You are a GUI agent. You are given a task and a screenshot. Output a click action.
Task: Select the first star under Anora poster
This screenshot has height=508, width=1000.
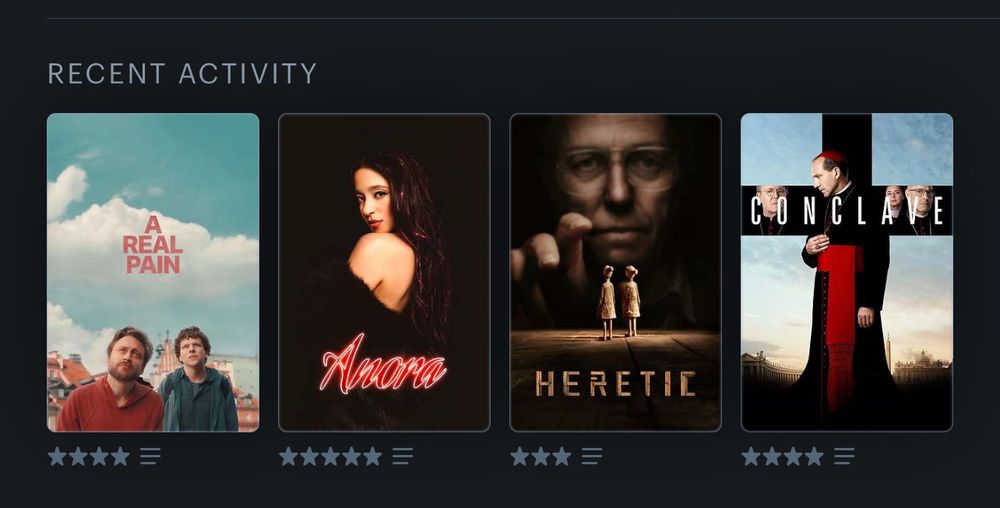288,456
